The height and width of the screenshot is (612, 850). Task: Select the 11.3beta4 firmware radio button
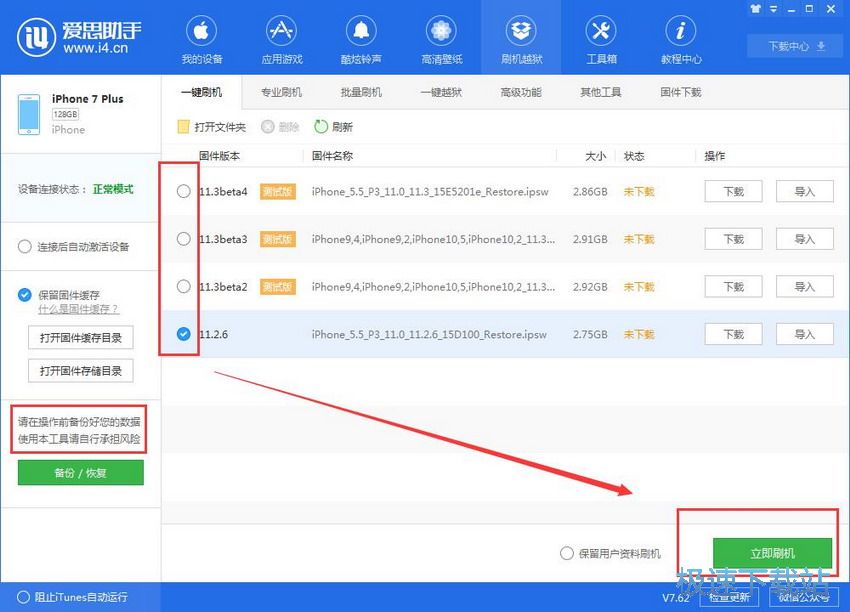click(184, 191)
